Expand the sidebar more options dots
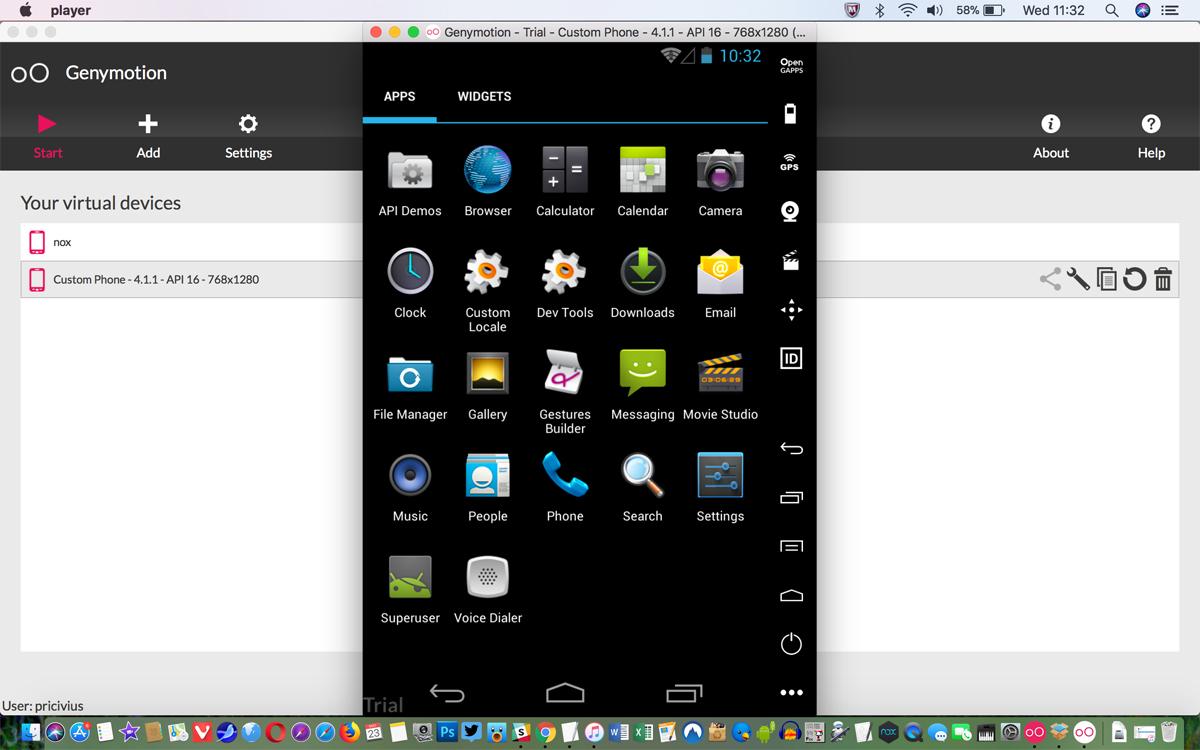This screenshot has height=750, width=1200. tap(791, 692)
